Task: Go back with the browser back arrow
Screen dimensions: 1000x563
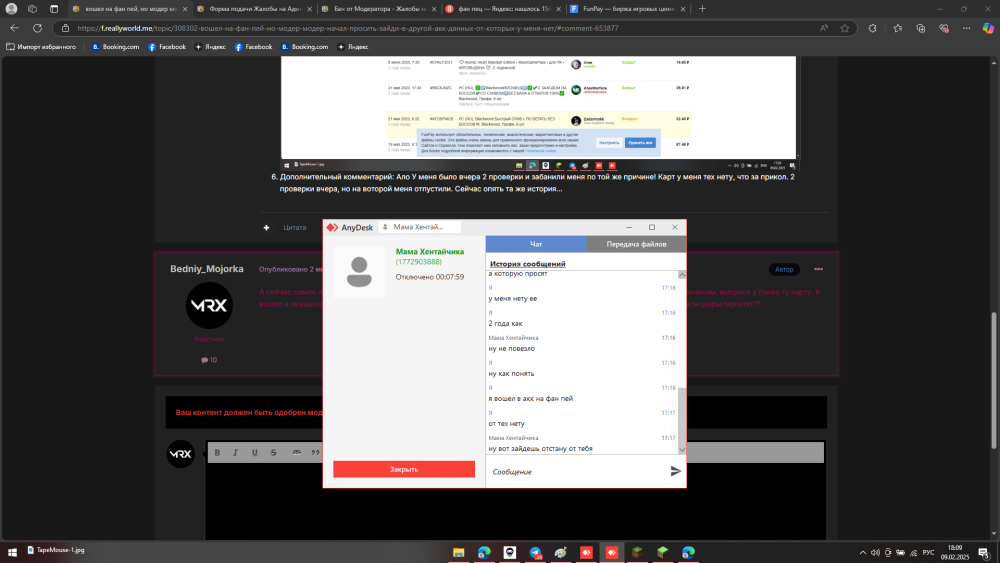Action: coord(14,28)
